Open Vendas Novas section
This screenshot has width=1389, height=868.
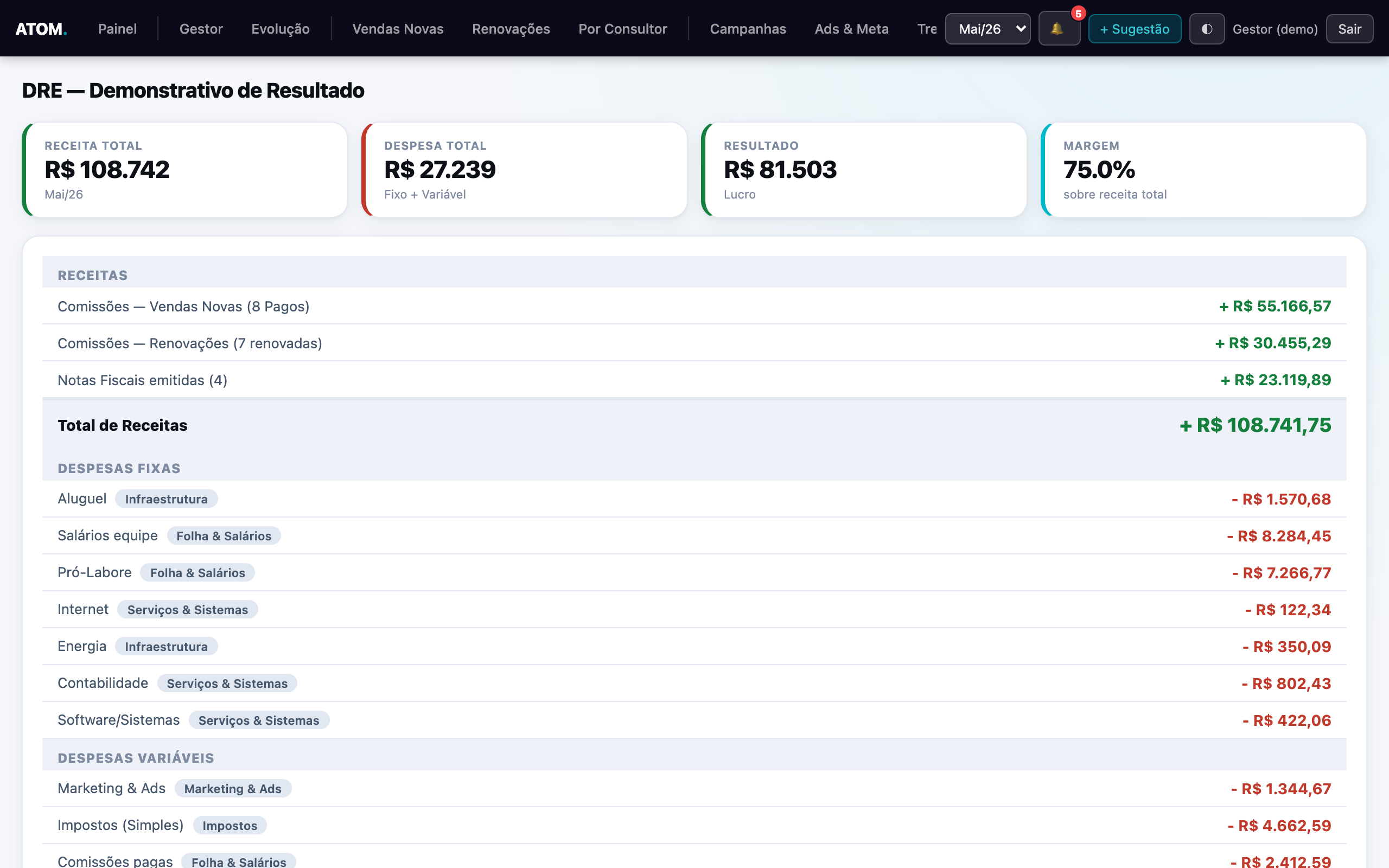pos(398,29)
